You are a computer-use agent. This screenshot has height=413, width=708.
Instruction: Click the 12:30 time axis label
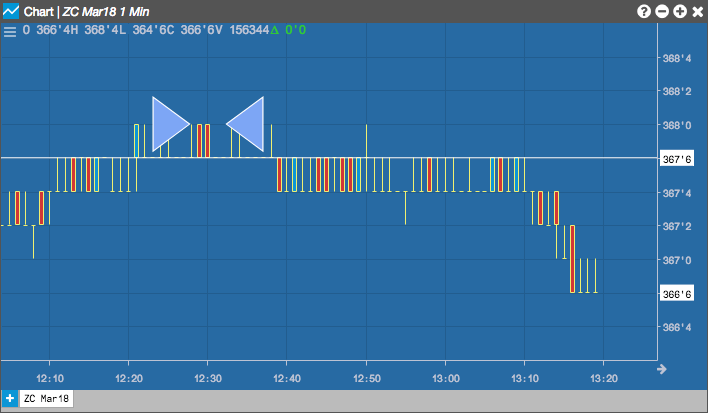(x=208, y=378)
